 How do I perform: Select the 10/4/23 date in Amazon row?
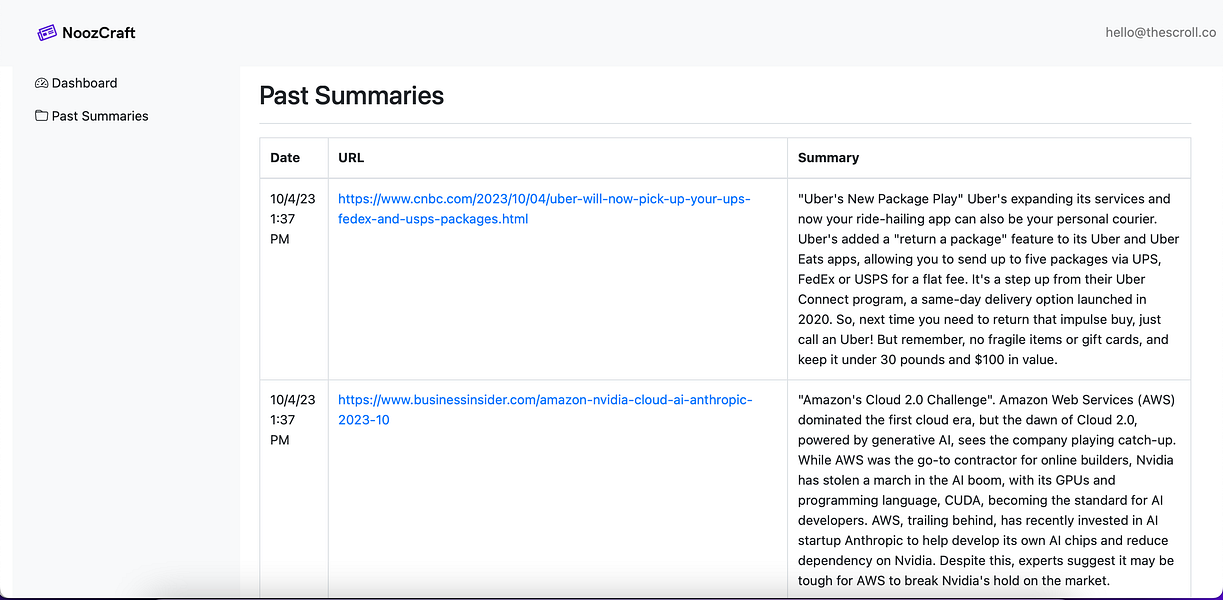292,400
